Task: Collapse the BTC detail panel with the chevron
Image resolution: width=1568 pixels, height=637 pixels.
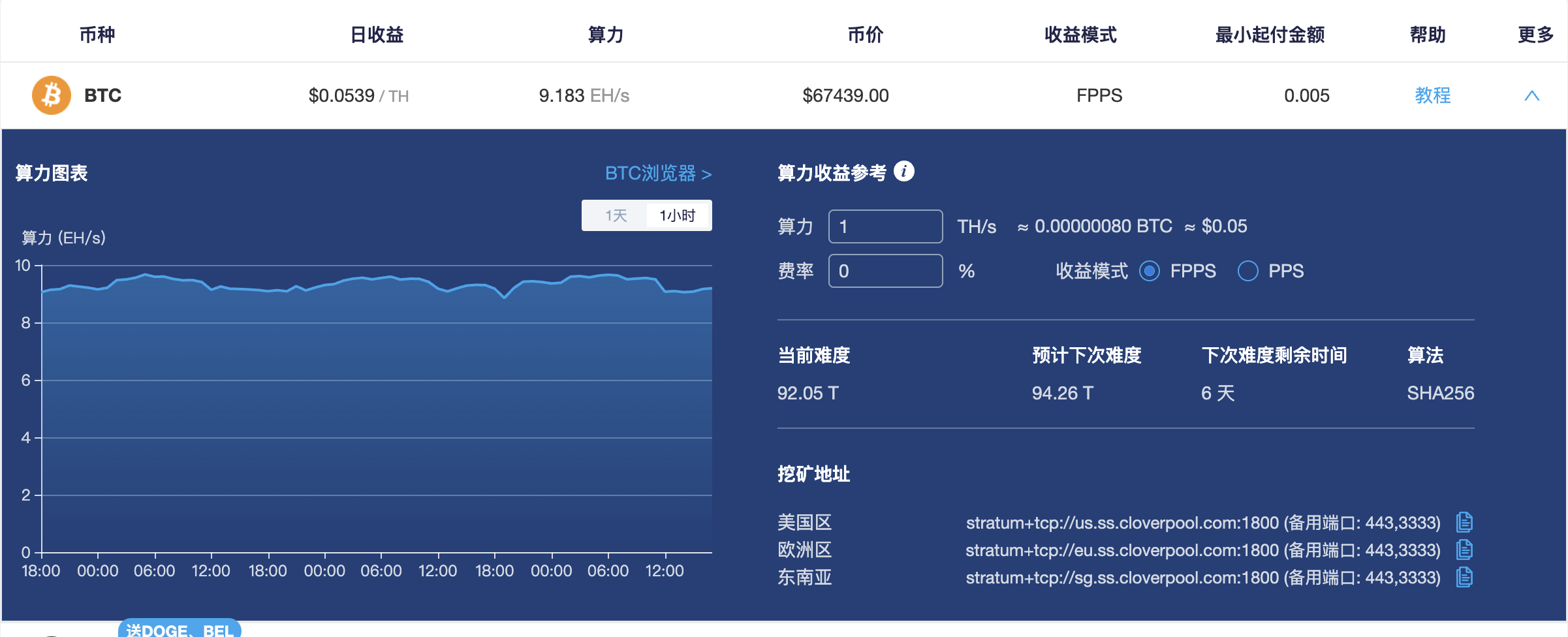Action: (1532, 95)
